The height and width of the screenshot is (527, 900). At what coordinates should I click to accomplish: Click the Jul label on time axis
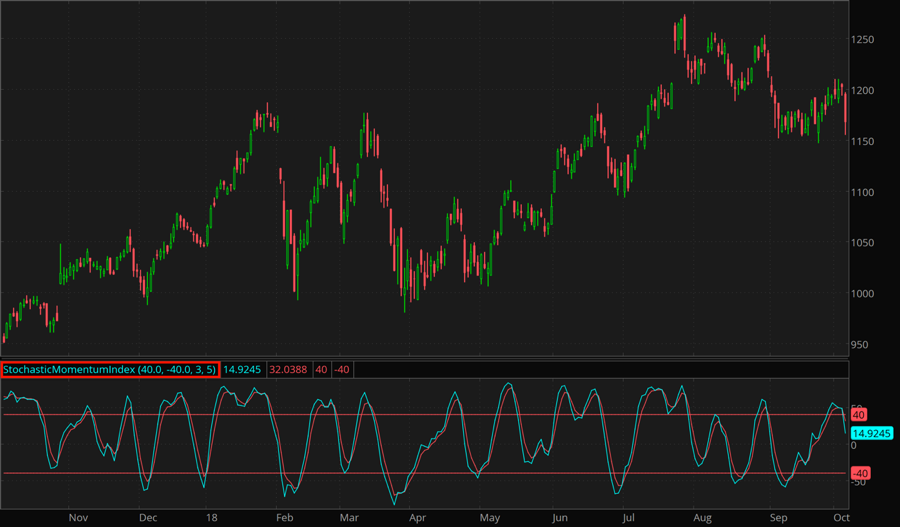629,518
